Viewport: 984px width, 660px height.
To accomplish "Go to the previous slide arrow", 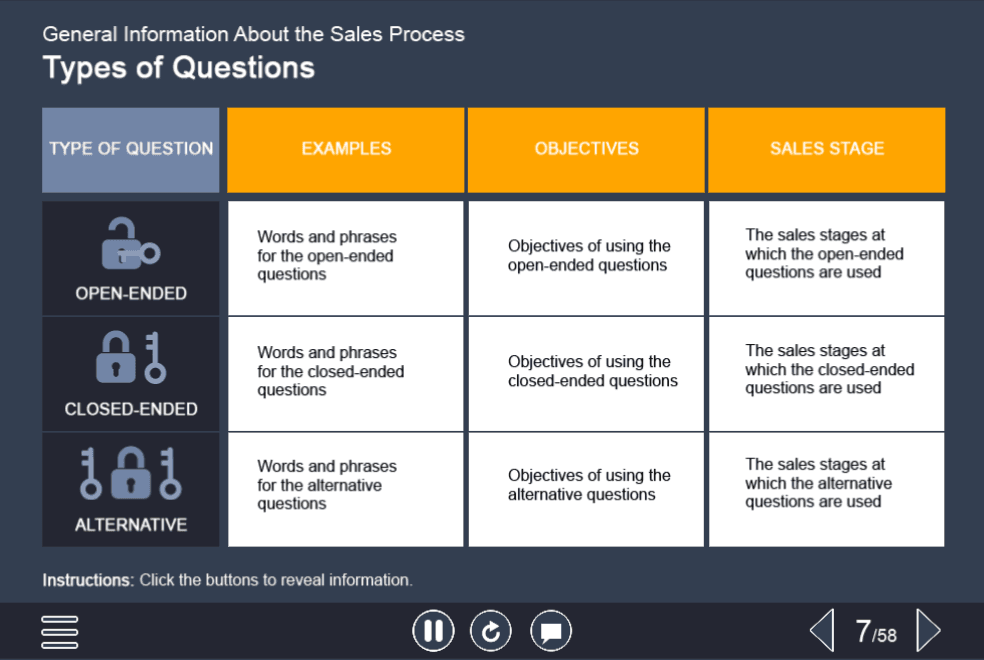I will (822, 631).
